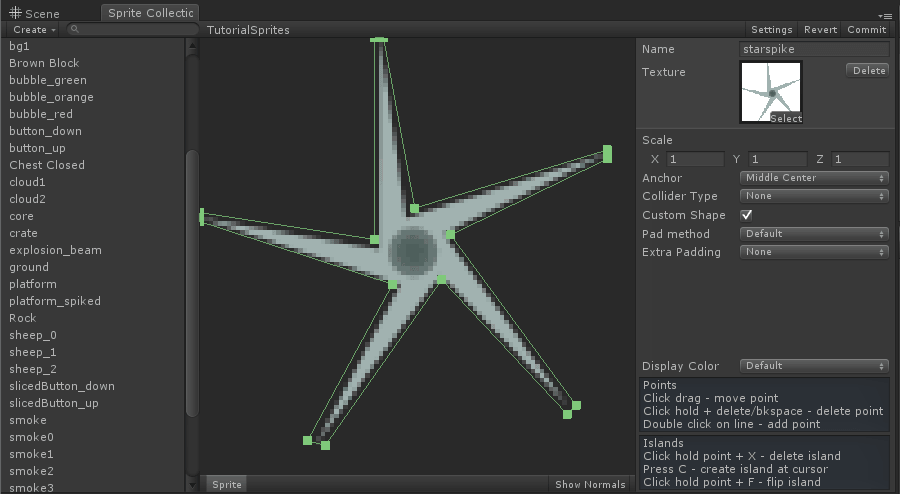Screen dimensions: 900x494
Task: Click the Scene tab grid icon
Action: 15,13
